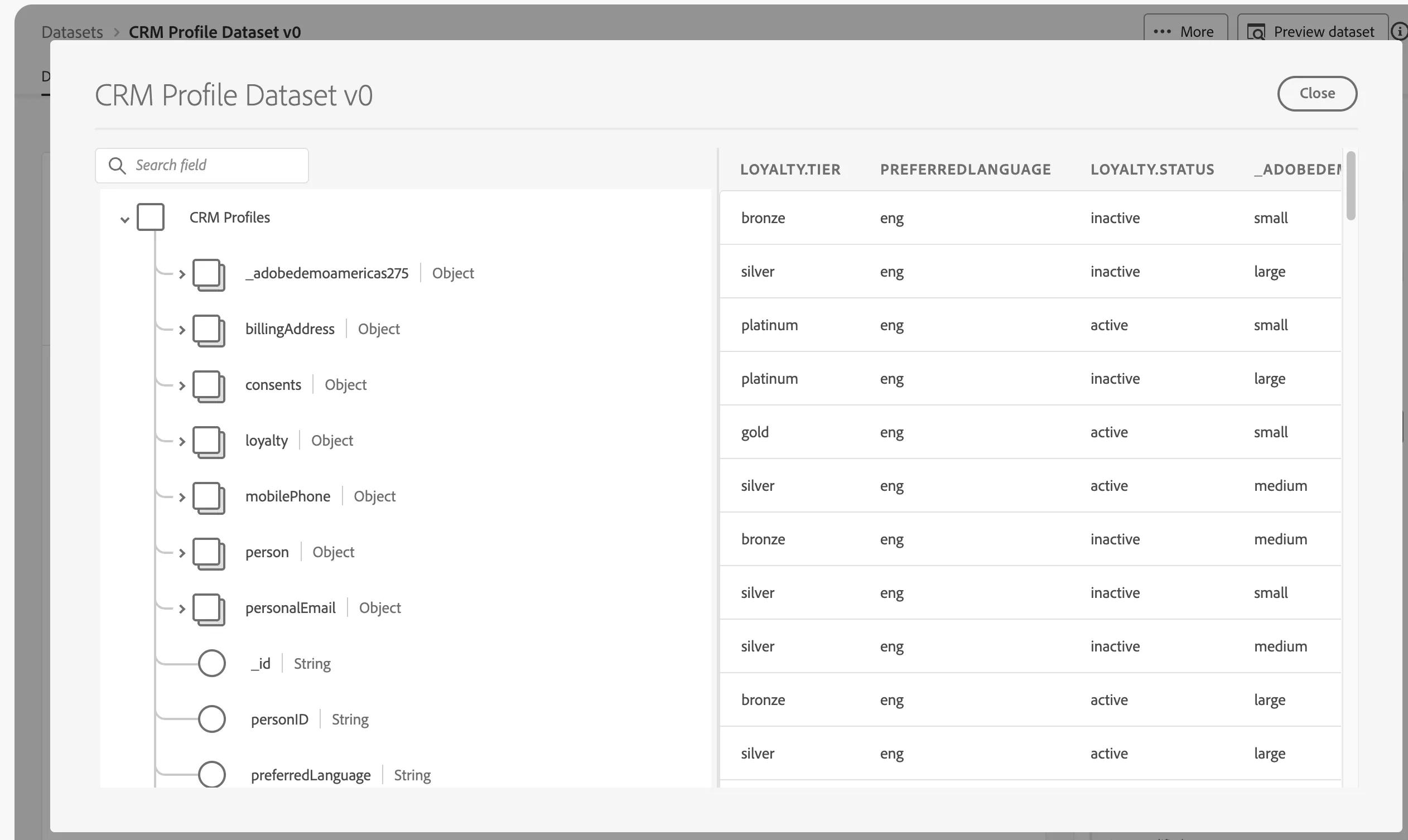Select the _id string field radio

point(212,663)
